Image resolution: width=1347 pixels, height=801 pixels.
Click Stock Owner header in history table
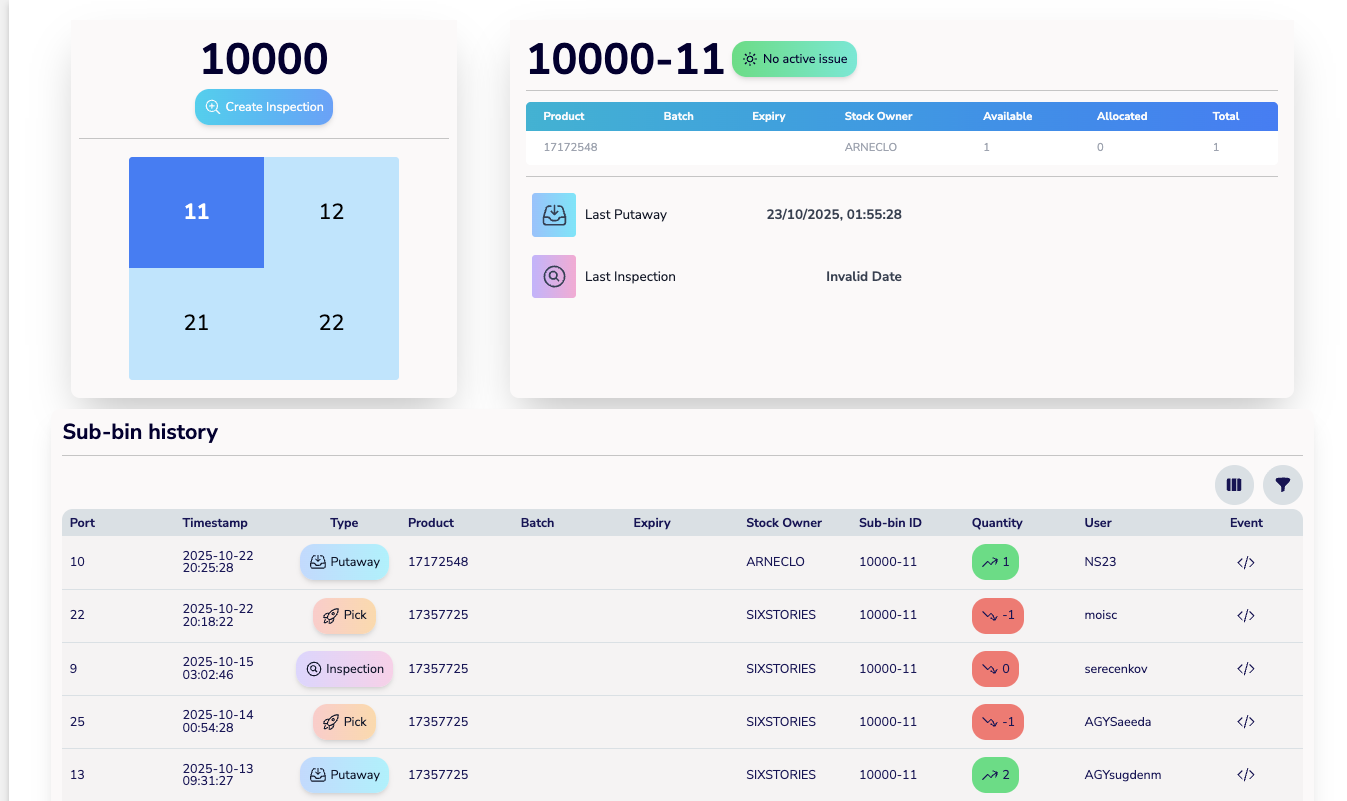click(x=784, y=523)
